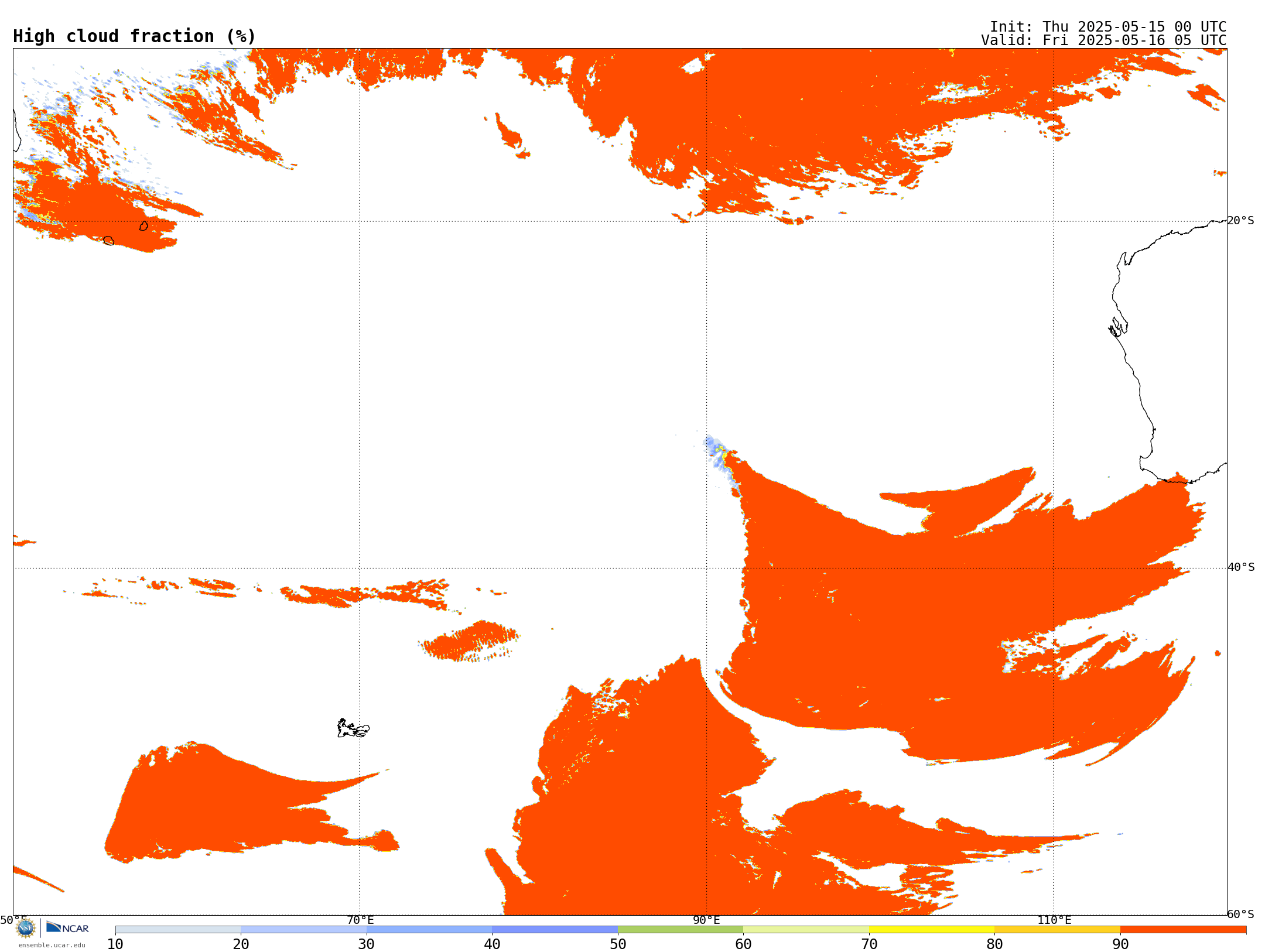Pick the 30-40 blue colorbar segment
Image resolution: width=1265 pixels, height=952 pixels.
pos(429,930)
